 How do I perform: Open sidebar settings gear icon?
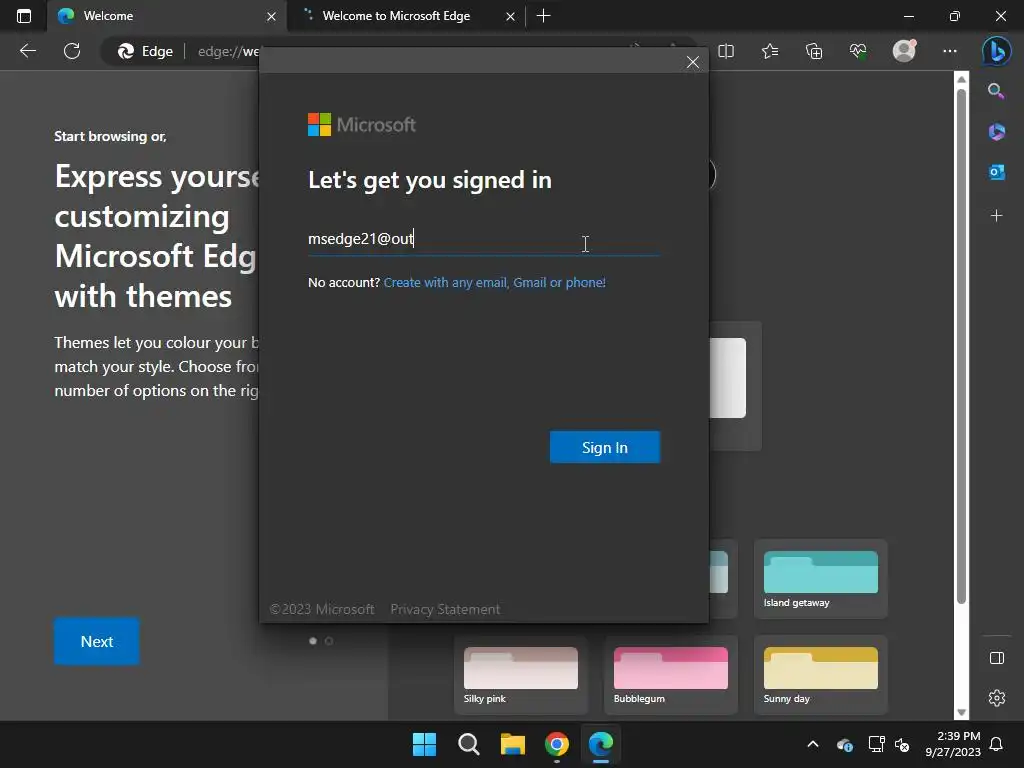[x=997, y=698]
